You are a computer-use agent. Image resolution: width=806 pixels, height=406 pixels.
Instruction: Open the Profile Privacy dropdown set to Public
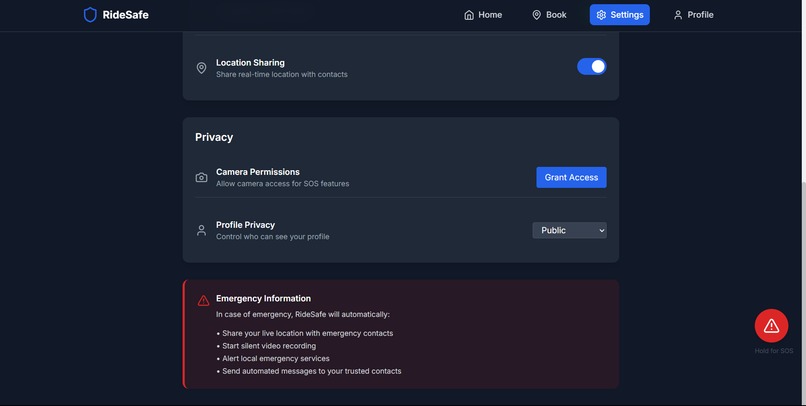point(569,230)
